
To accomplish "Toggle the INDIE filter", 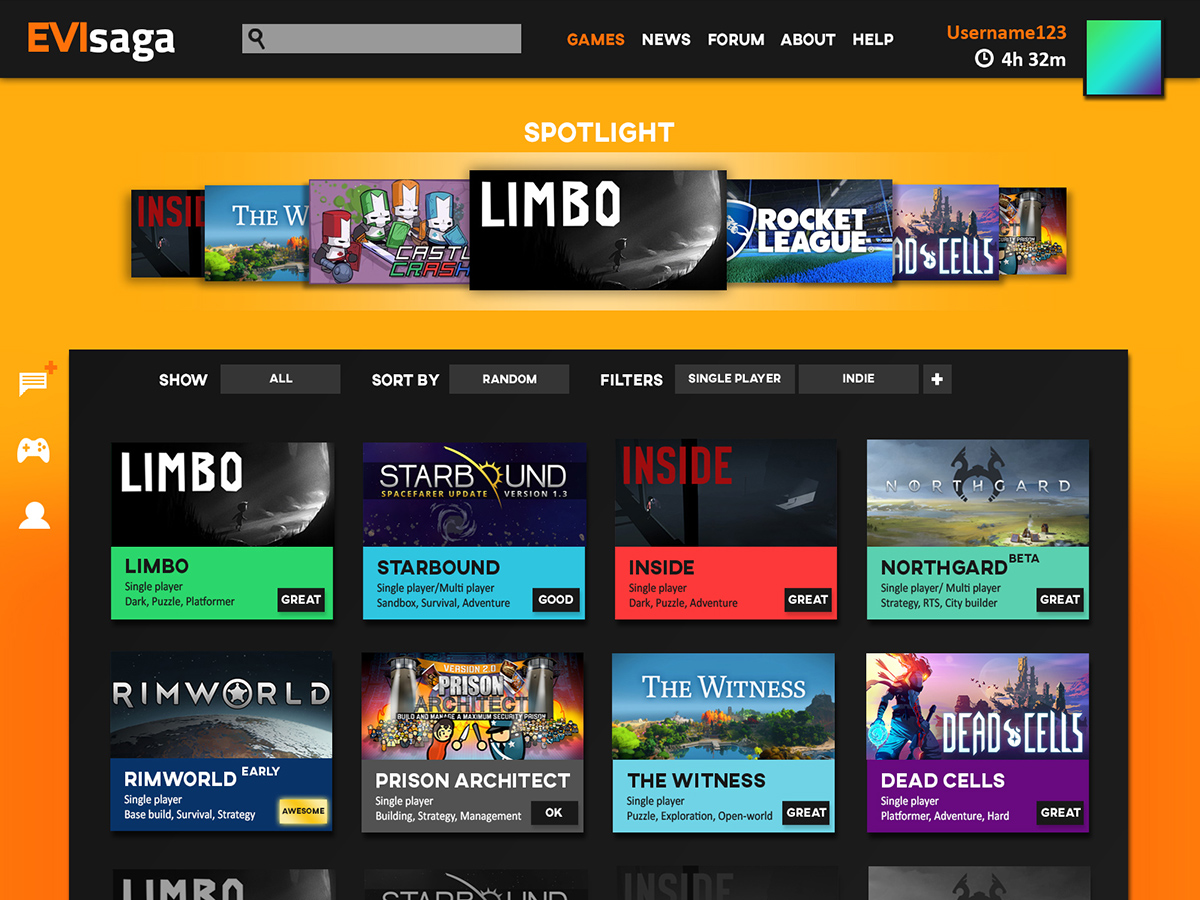I will tap(858, 379).
